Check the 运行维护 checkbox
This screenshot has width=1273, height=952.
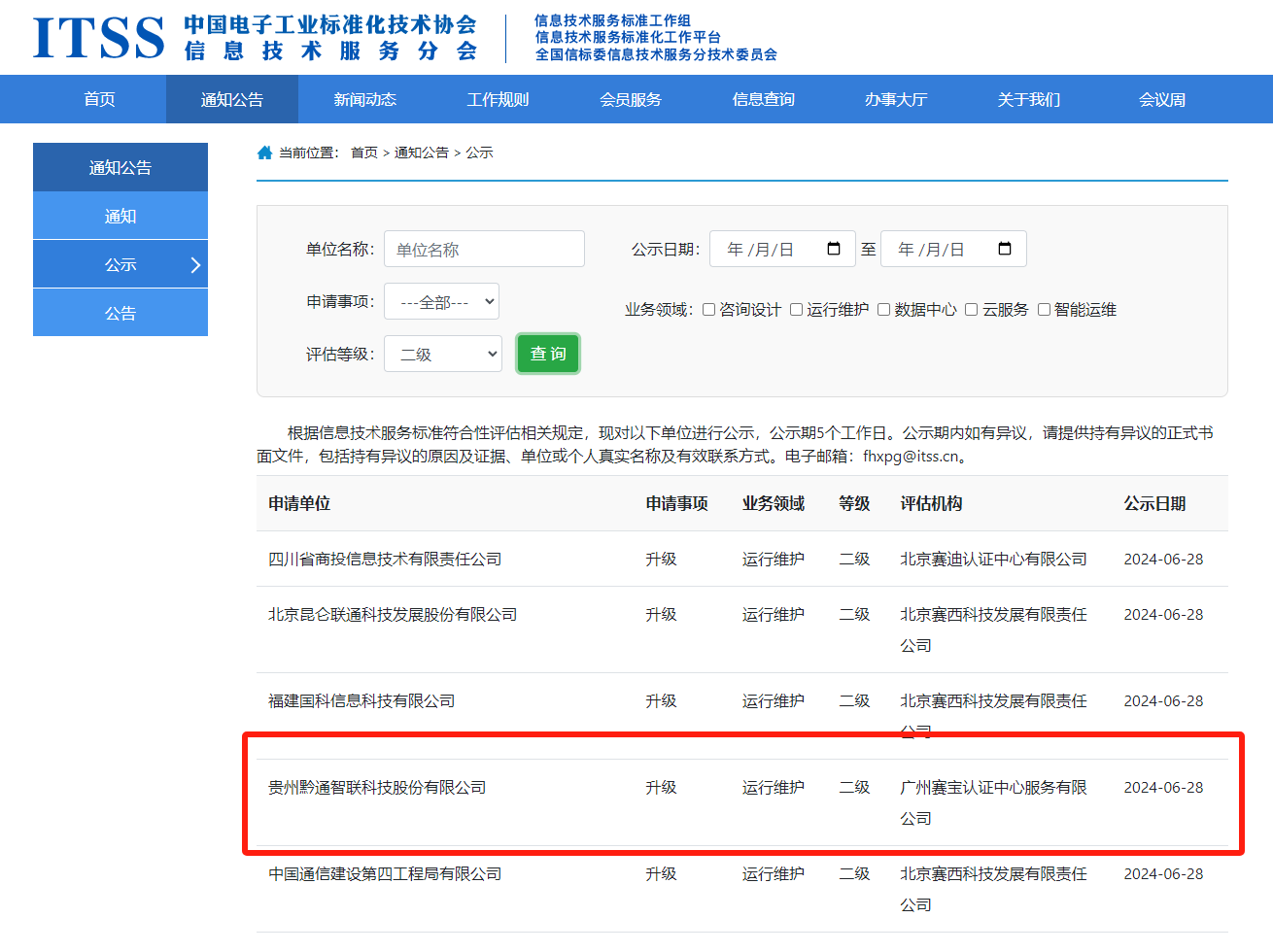click(797, 310)
